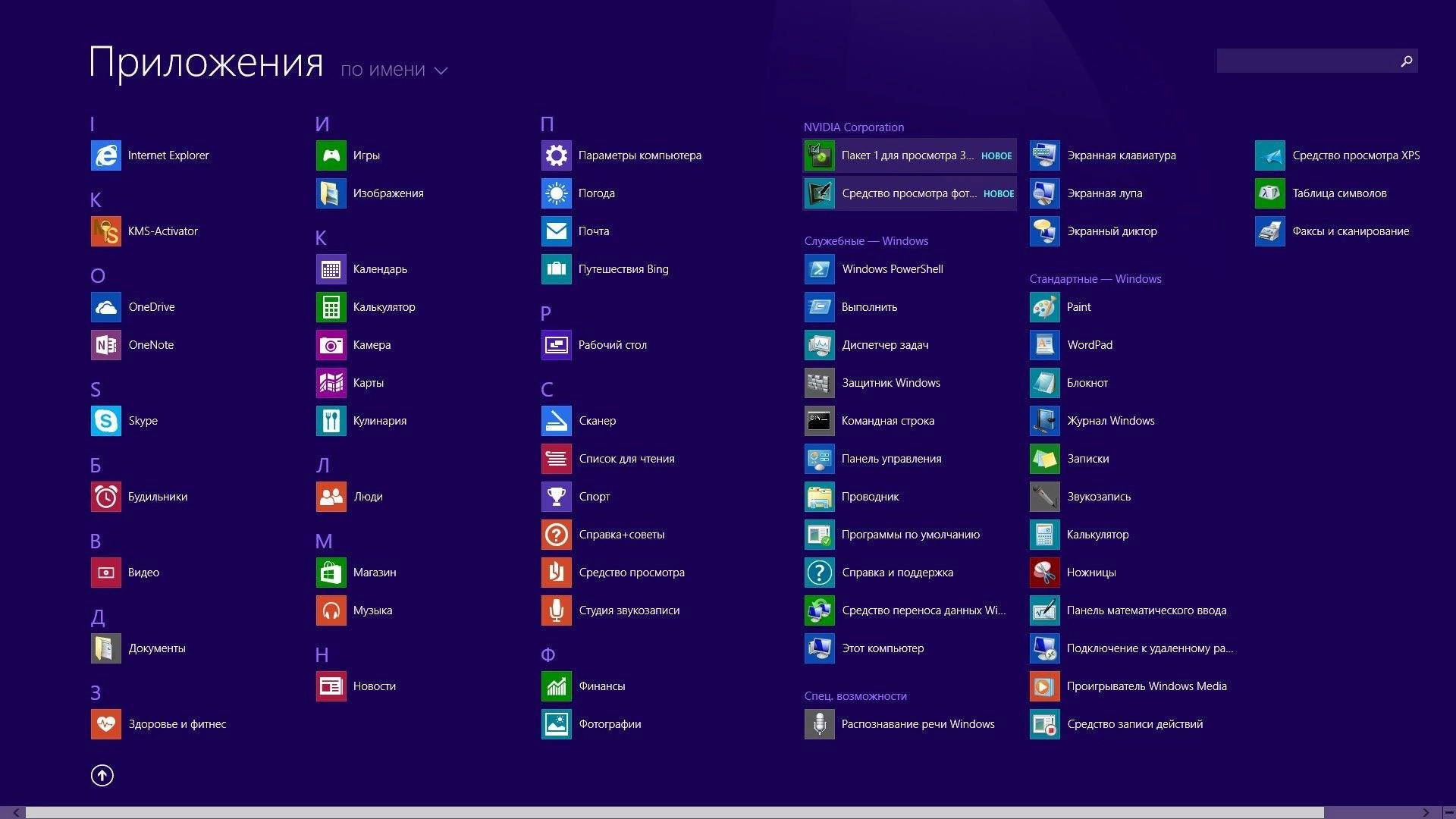
Task: Open Рабочий стол desktop icon
Action: click(x=557, y=345)
